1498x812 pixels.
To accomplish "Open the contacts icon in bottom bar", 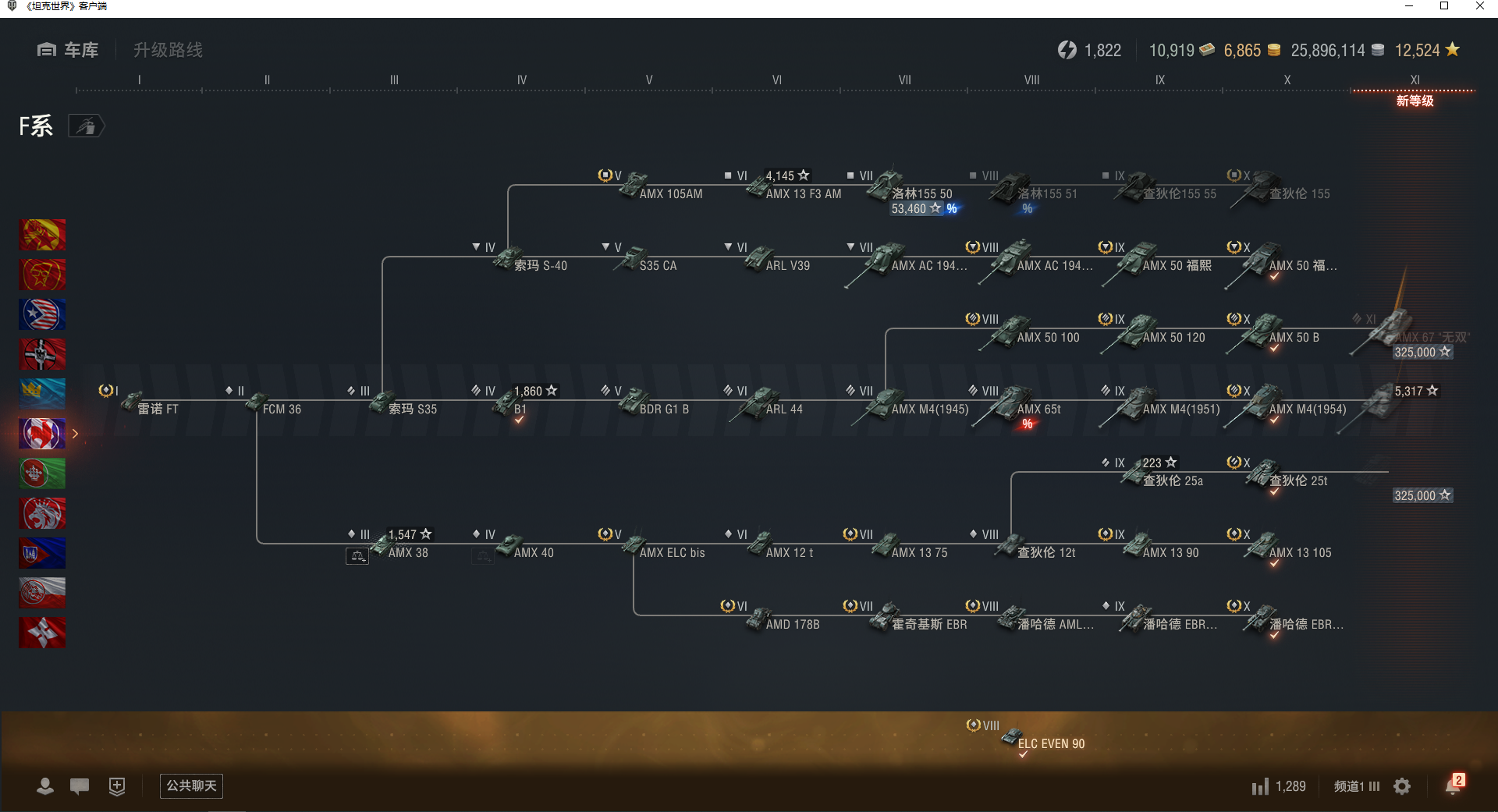I will 45,786.
